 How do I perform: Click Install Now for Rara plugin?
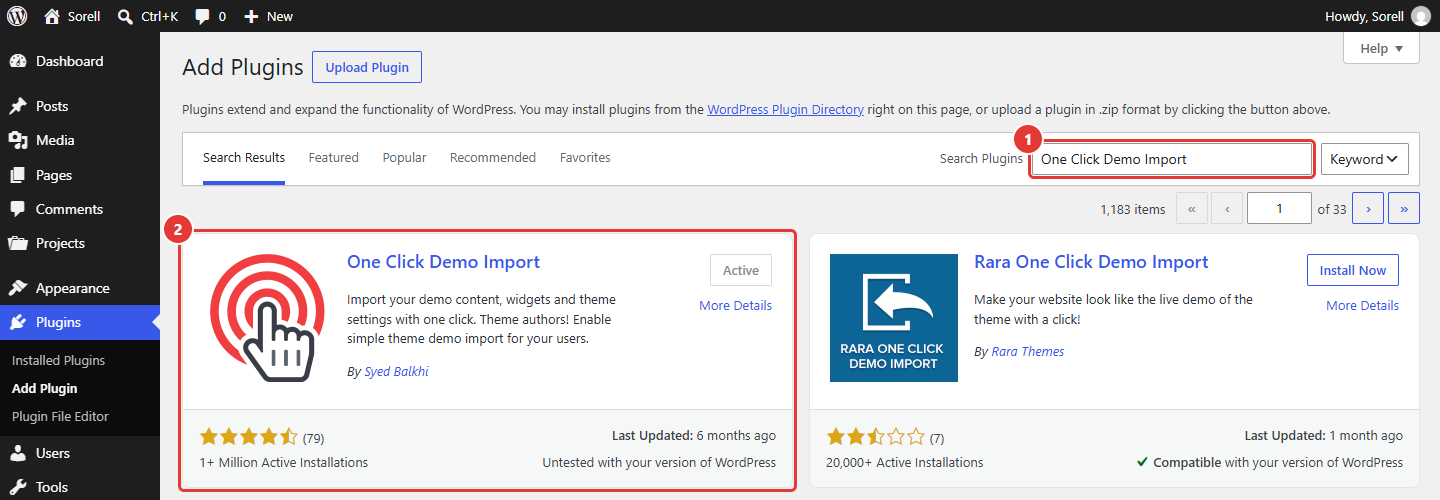1352,270
